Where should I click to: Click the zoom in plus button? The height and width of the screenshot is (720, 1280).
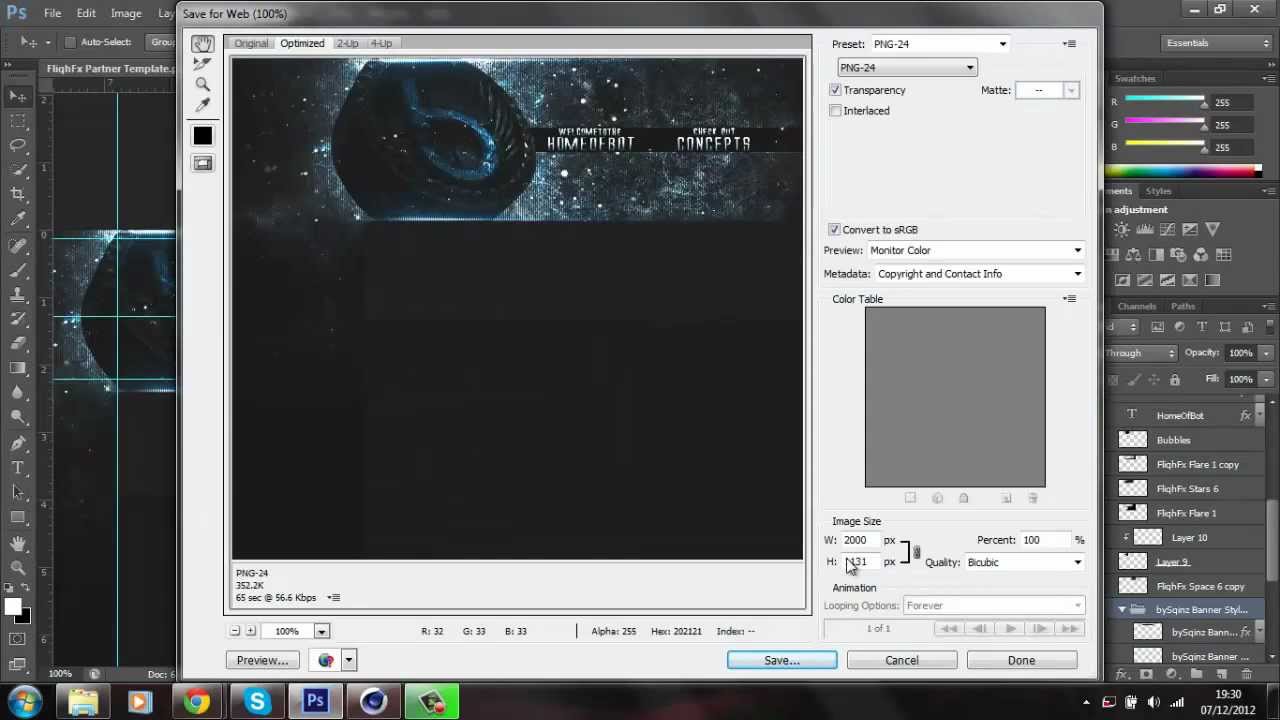[x=251, y=631]
